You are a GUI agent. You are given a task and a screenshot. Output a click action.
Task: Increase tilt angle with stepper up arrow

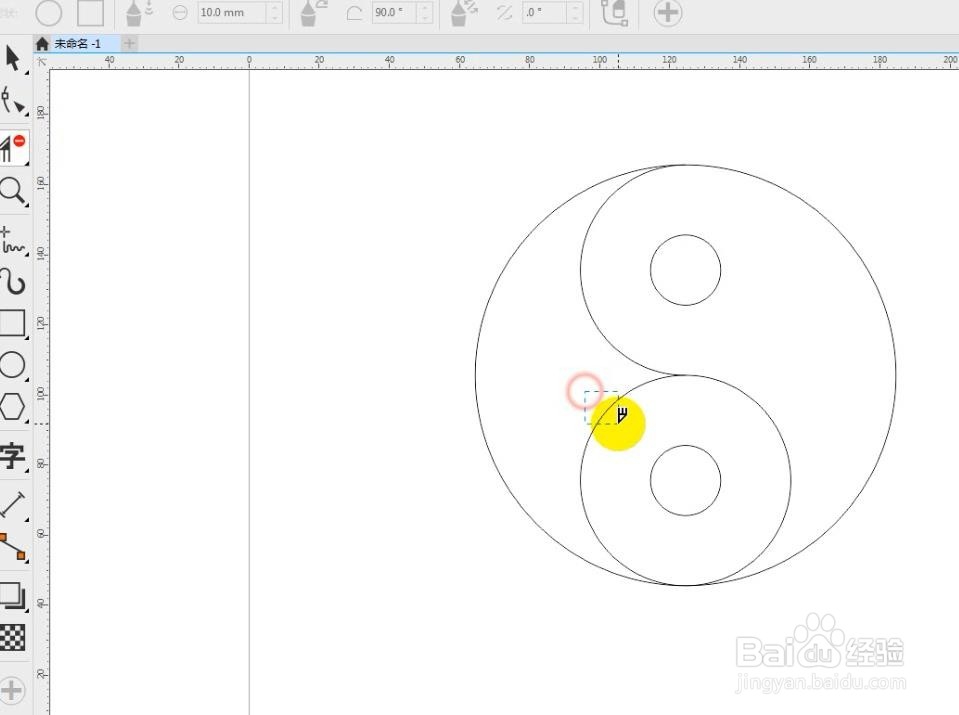425,7
